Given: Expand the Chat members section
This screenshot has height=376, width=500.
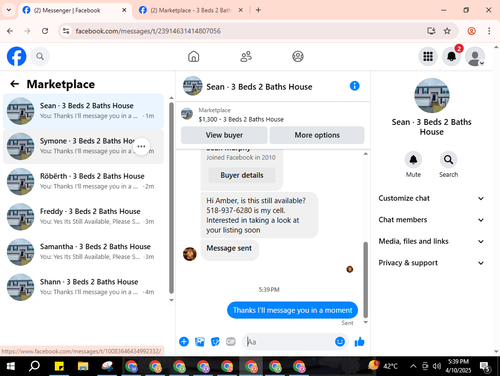Looking at the screenshot, I should click(431, 220).
